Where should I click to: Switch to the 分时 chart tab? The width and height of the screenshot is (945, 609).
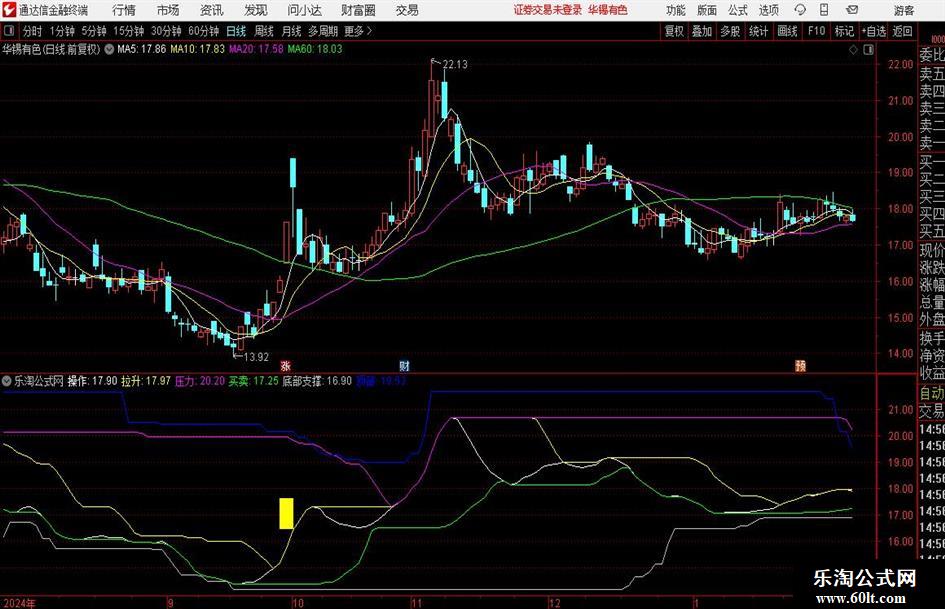(32, 31)
